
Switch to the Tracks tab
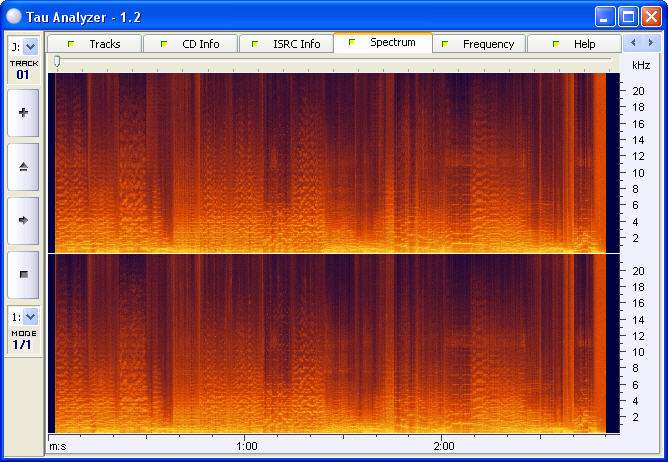tap(95, 44)
